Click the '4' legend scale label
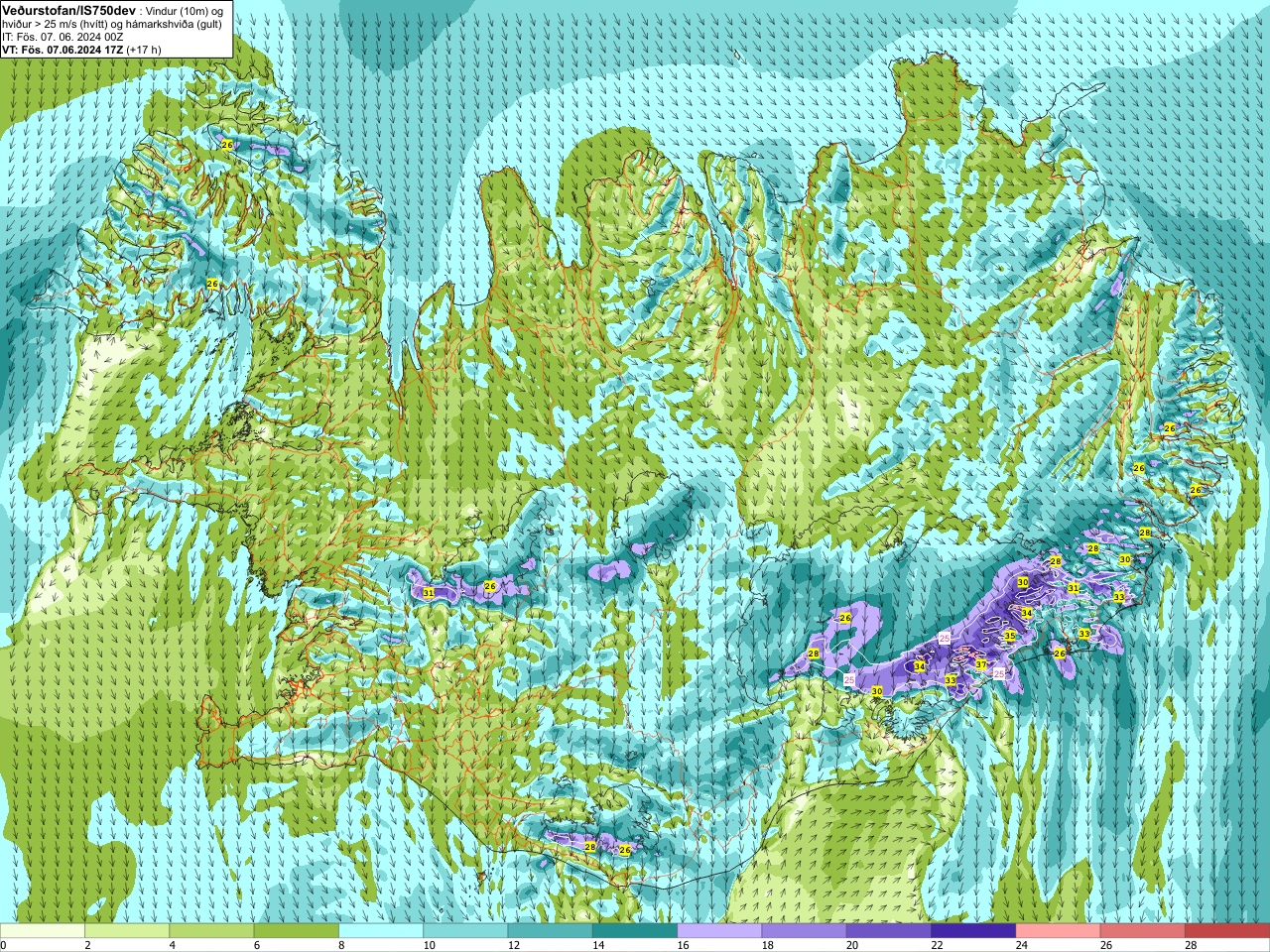1270x952 pixels. 173,945
